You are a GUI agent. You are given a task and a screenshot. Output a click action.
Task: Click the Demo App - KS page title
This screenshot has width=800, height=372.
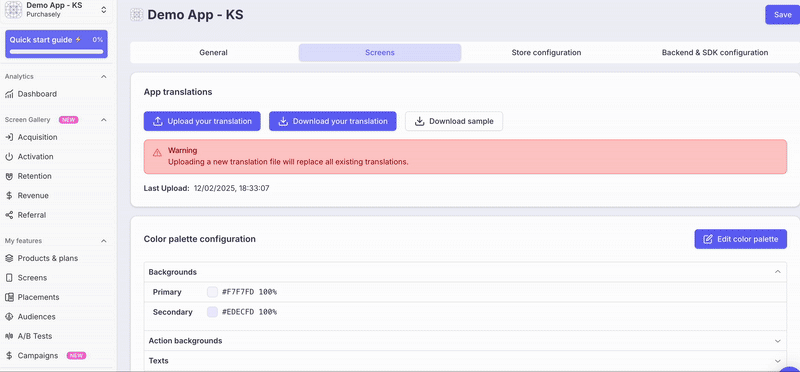click(x=195, y=15)
